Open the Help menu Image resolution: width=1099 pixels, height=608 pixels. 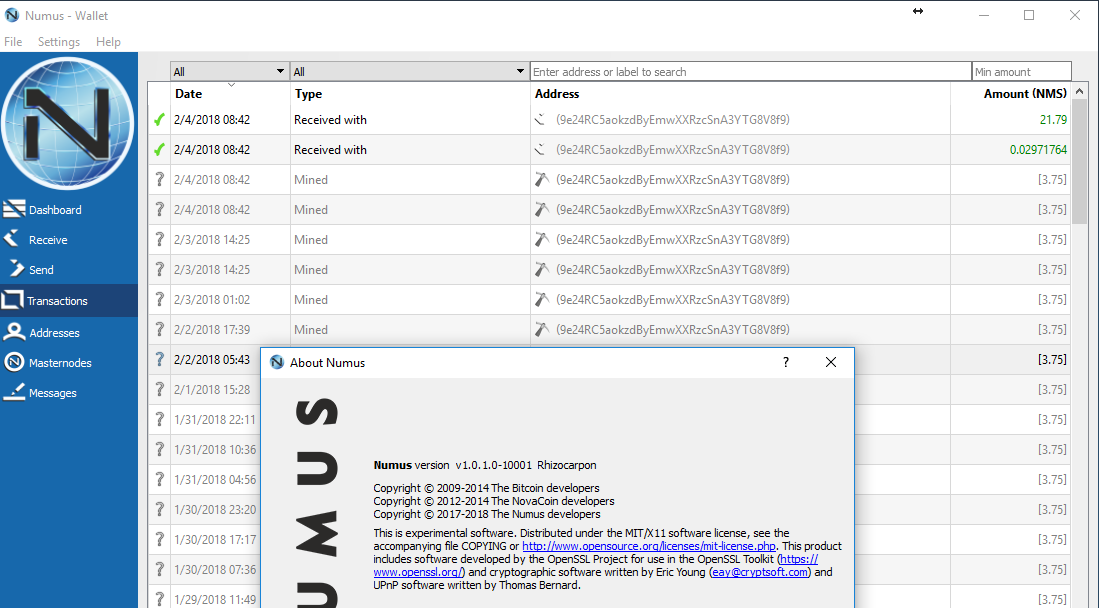tap(108, 42)
